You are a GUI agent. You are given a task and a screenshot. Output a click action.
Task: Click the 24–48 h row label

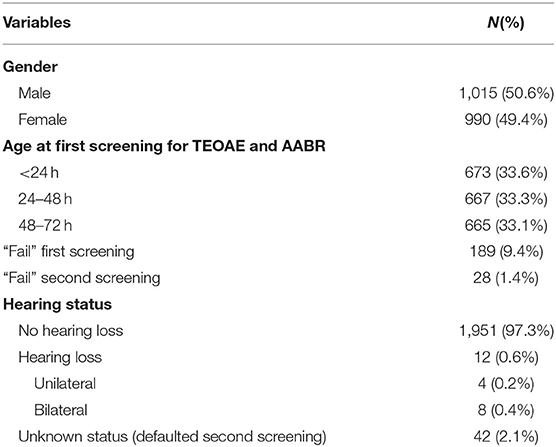(x=45, y=199)
